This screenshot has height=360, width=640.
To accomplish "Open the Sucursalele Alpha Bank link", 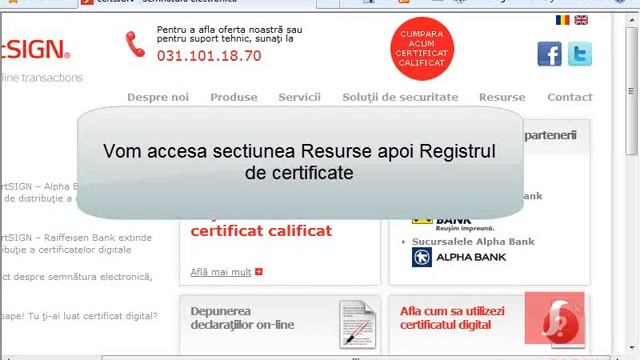I will 473,242.
